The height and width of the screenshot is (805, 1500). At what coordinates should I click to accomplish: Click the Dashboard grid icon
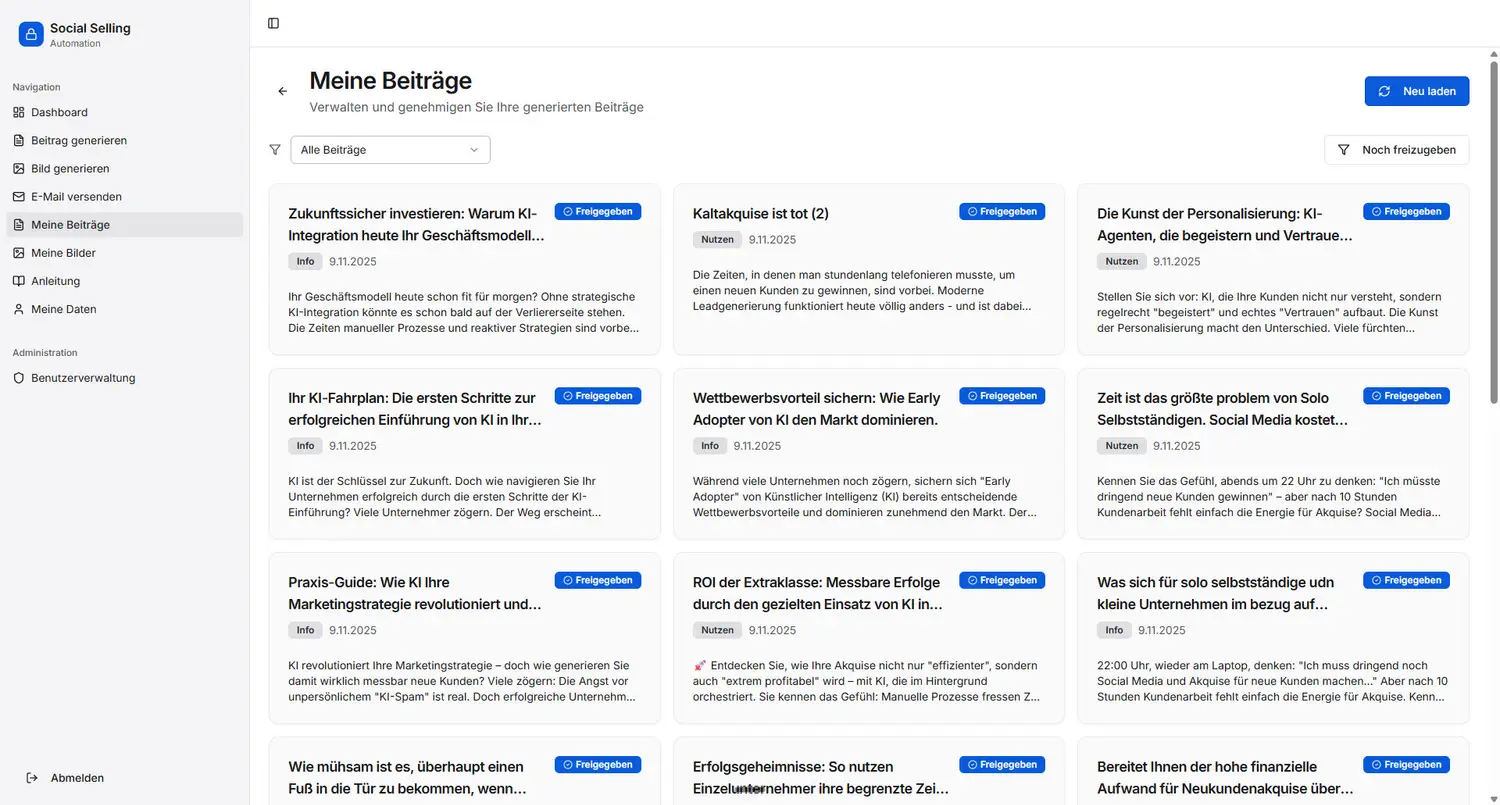pyautogui.click(x=18, y=113)
